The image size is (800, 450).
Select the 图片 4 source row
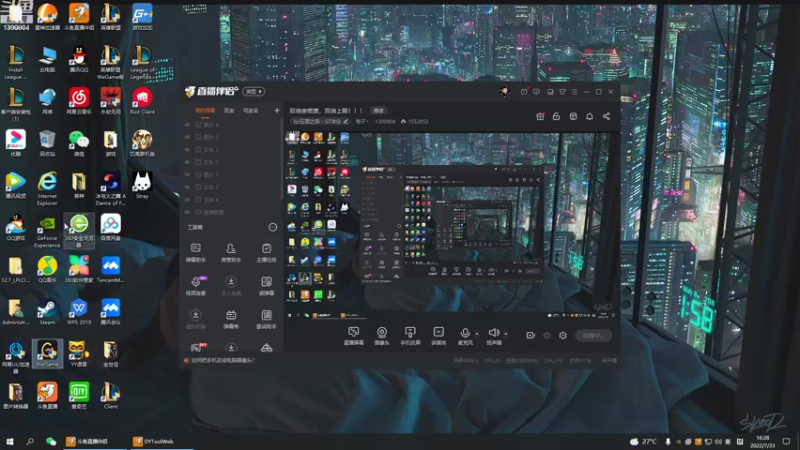pyautogui.click(x=231, y=124)
